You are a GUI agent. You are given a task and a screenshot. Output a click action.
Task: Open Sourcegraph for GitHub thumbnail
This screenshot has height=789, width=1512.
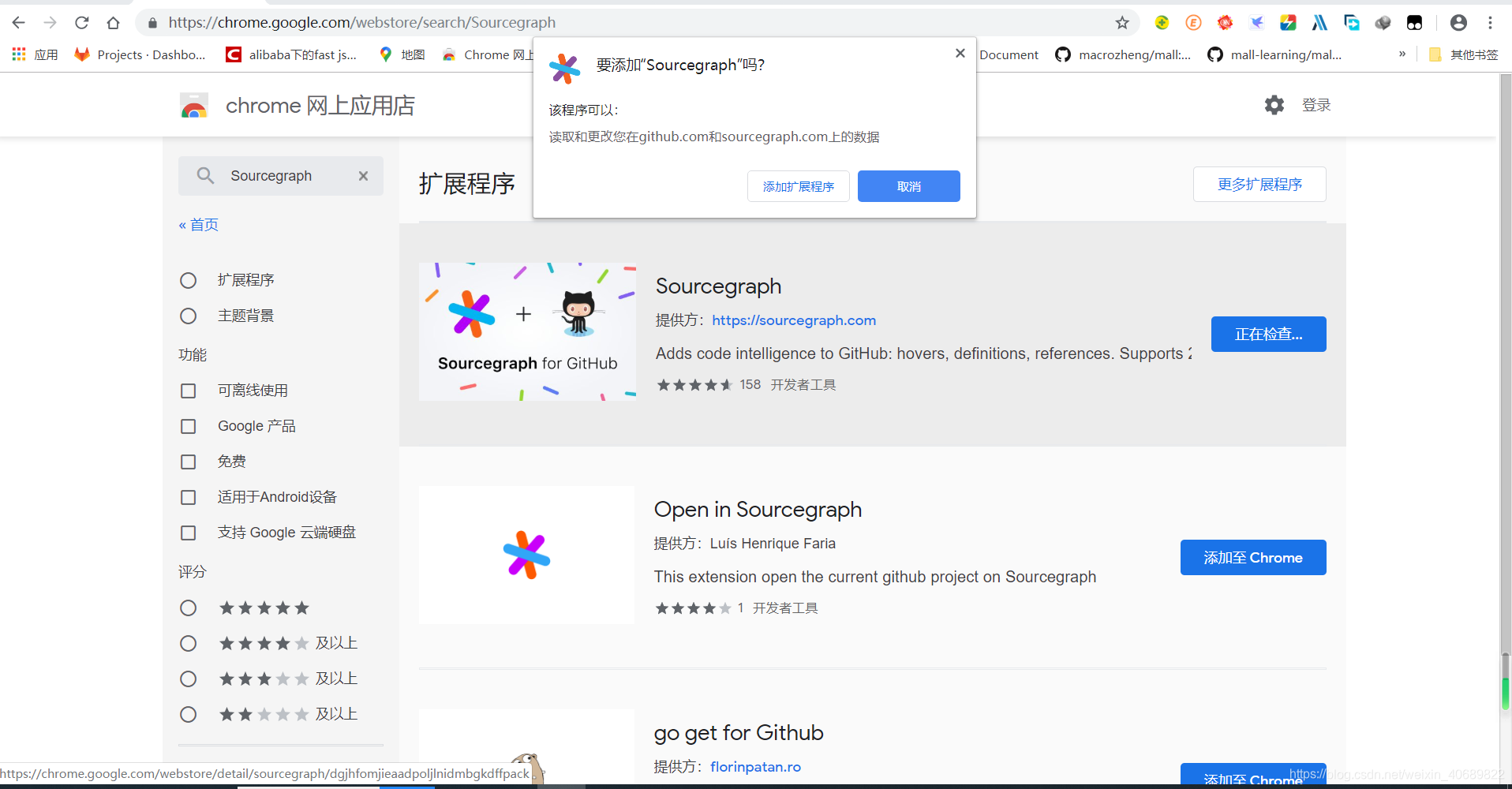click(x=527, y=331)
